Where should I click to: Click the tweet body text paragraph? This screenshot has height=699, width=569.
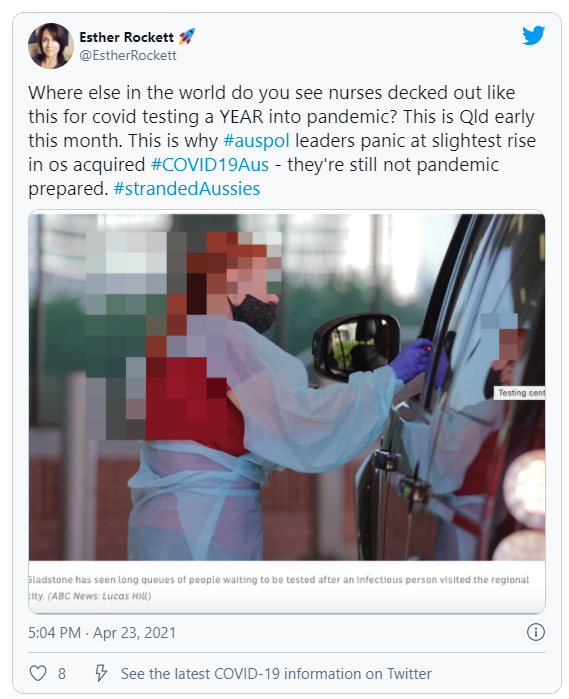click(282, 140)
